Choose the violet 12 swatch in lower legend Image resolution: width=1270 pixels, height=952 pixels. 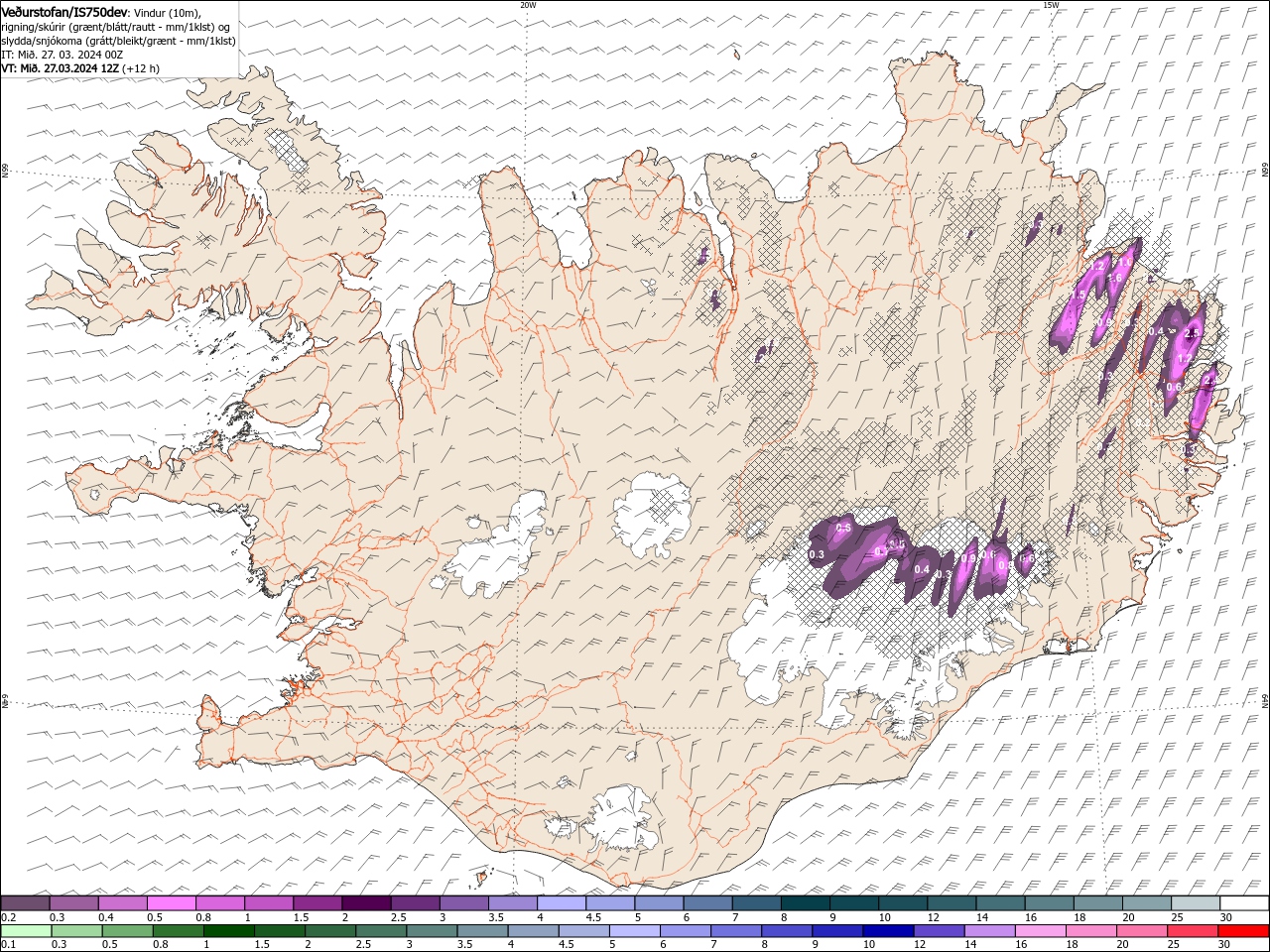(x=939, y=931)
